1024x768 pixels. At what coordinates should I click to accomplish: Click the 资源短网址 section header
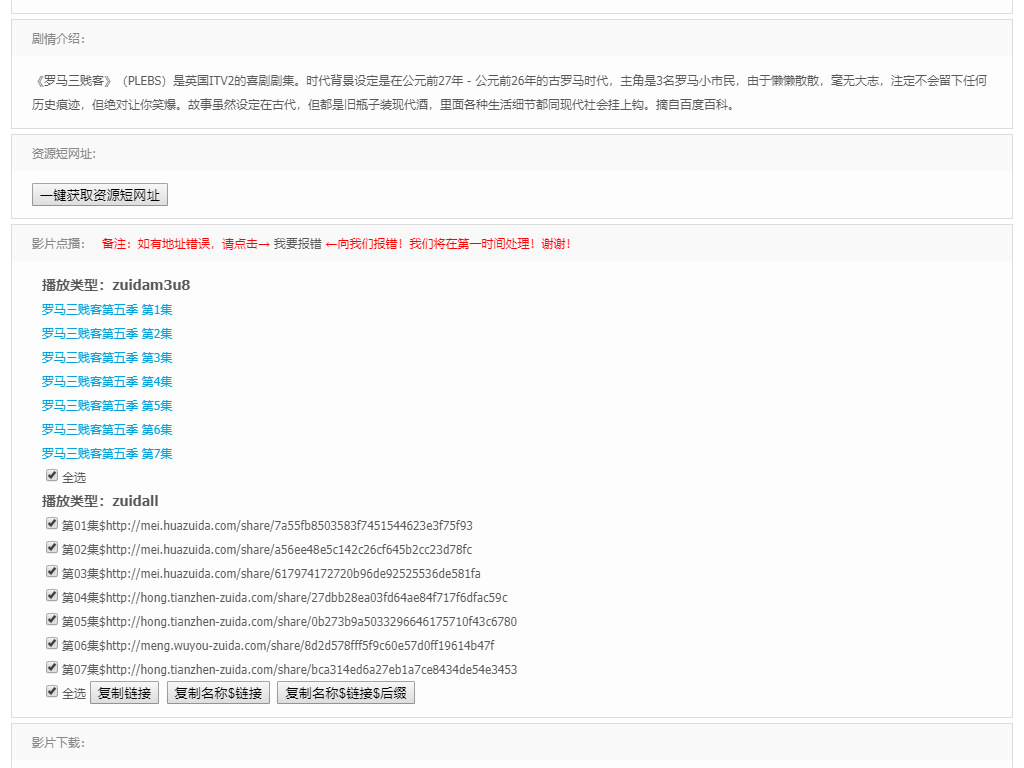point(63,154)
